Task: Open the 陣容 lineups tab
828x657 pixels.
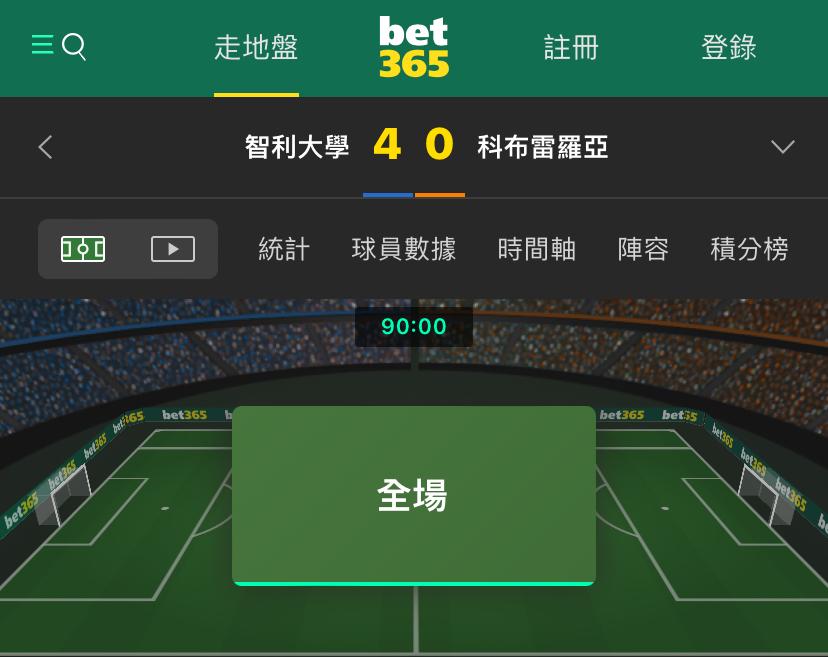Action: pos(643,249)
